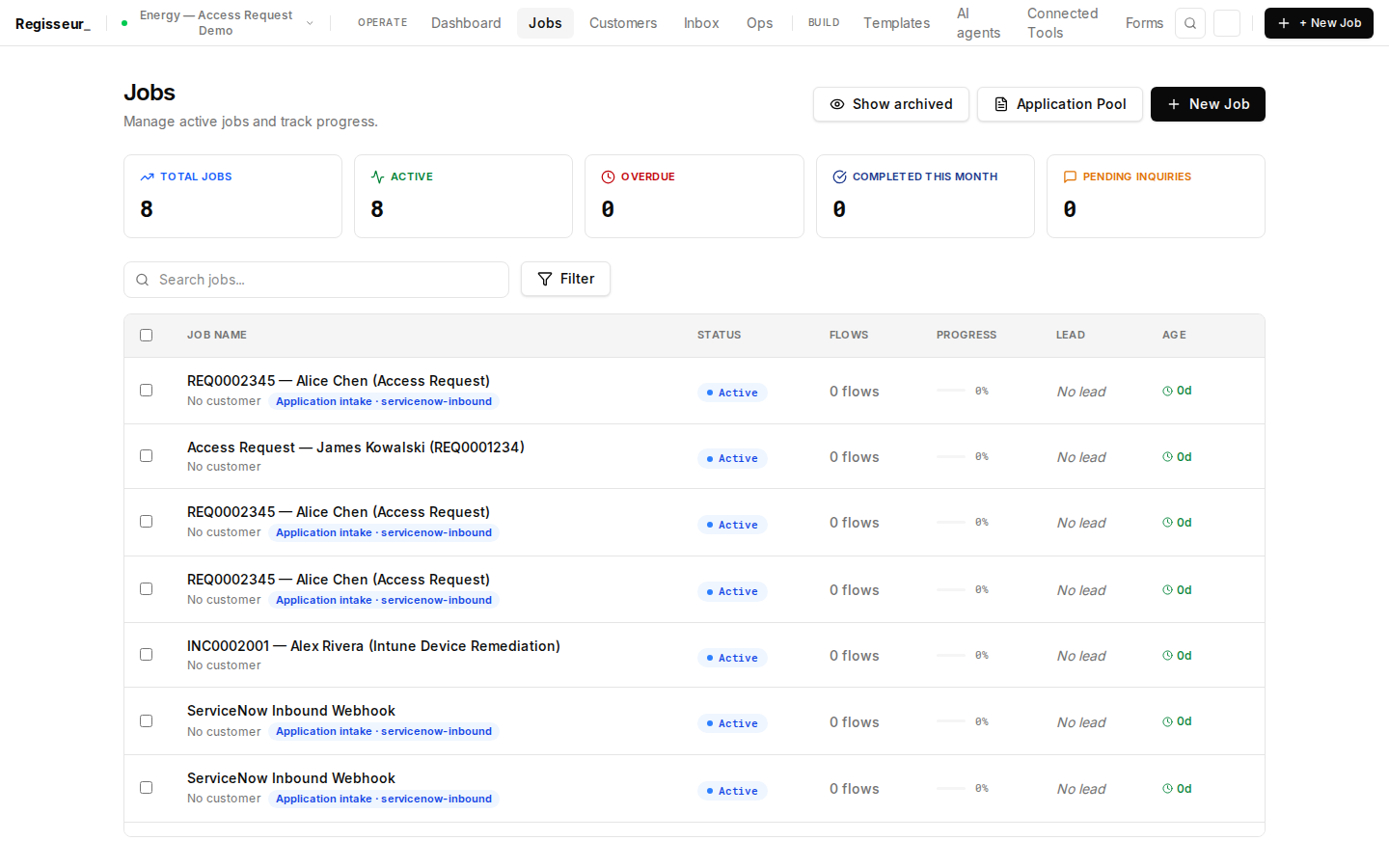Image resolution: width=1389 pixels, height=868 pixels.
Task: Sort by Job Name column header
Action: 217,336
